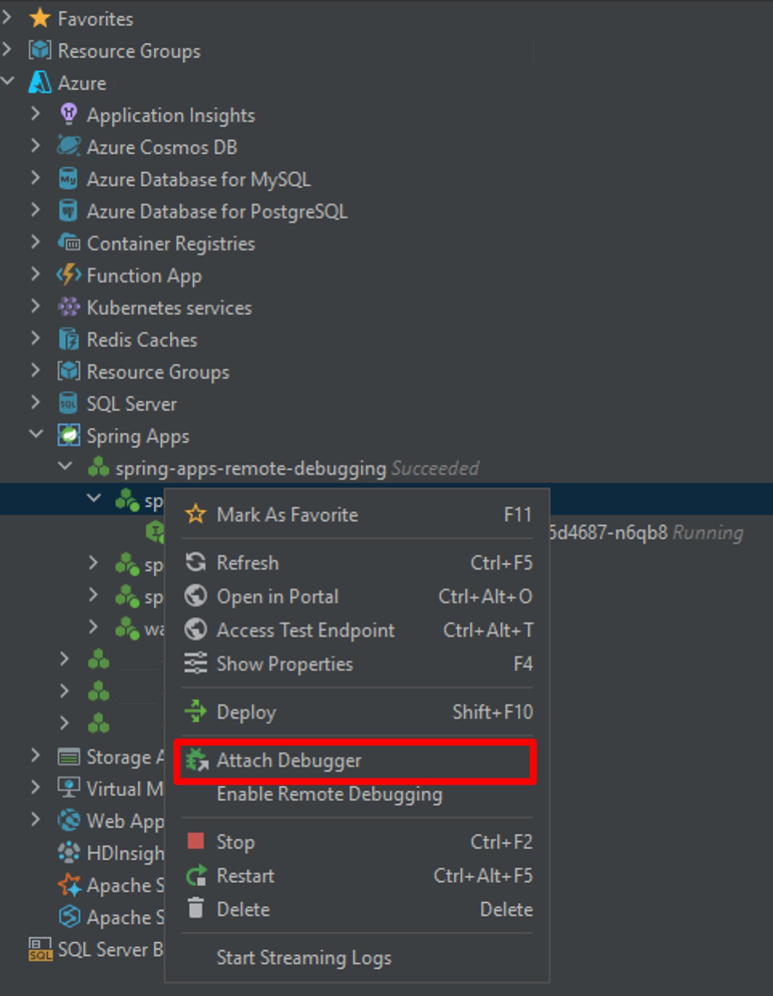Expand the Storage node chevron

[34, 757]
